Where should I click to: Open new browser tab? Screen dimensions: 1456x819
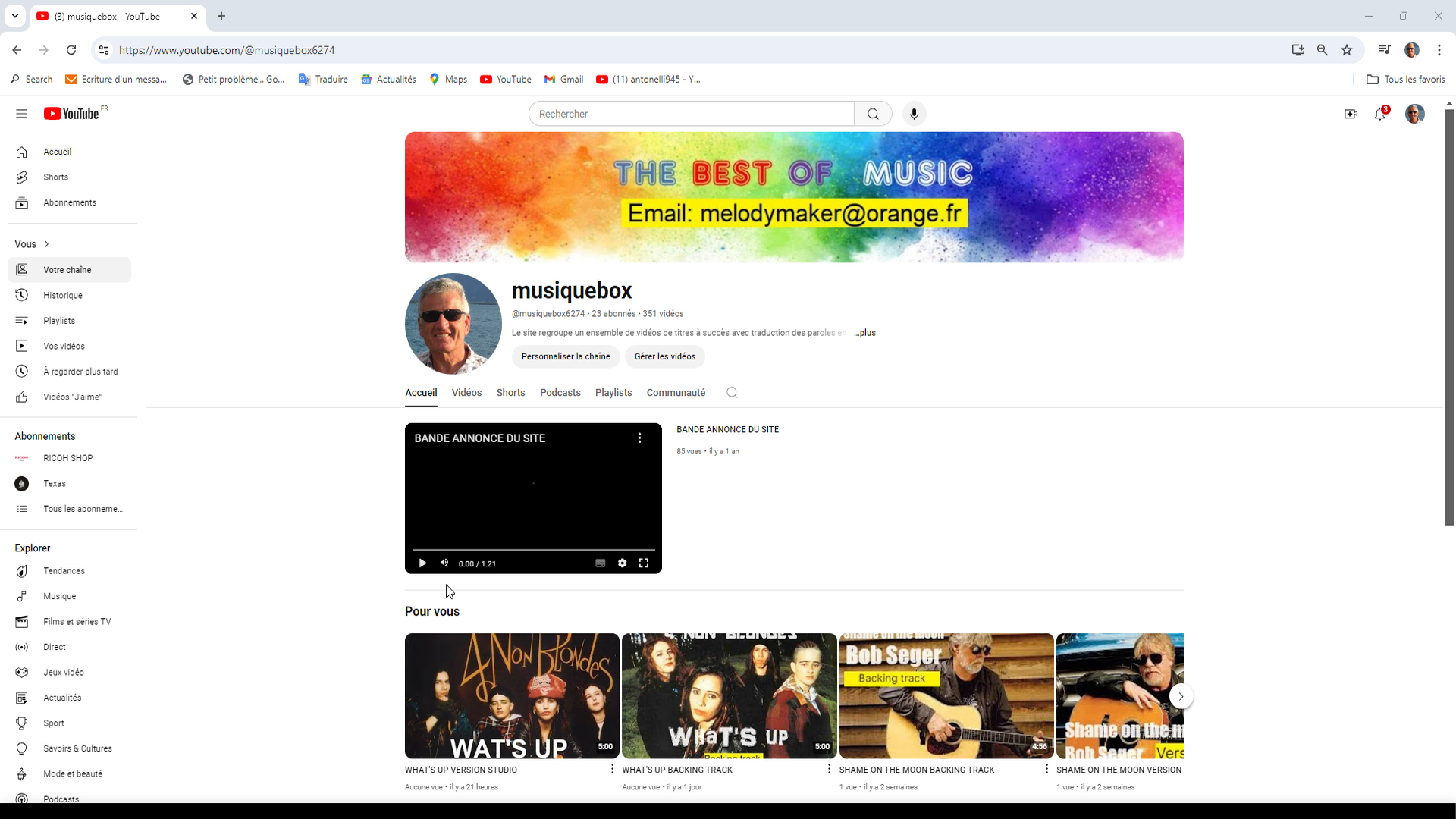click(x=221, y=16)
